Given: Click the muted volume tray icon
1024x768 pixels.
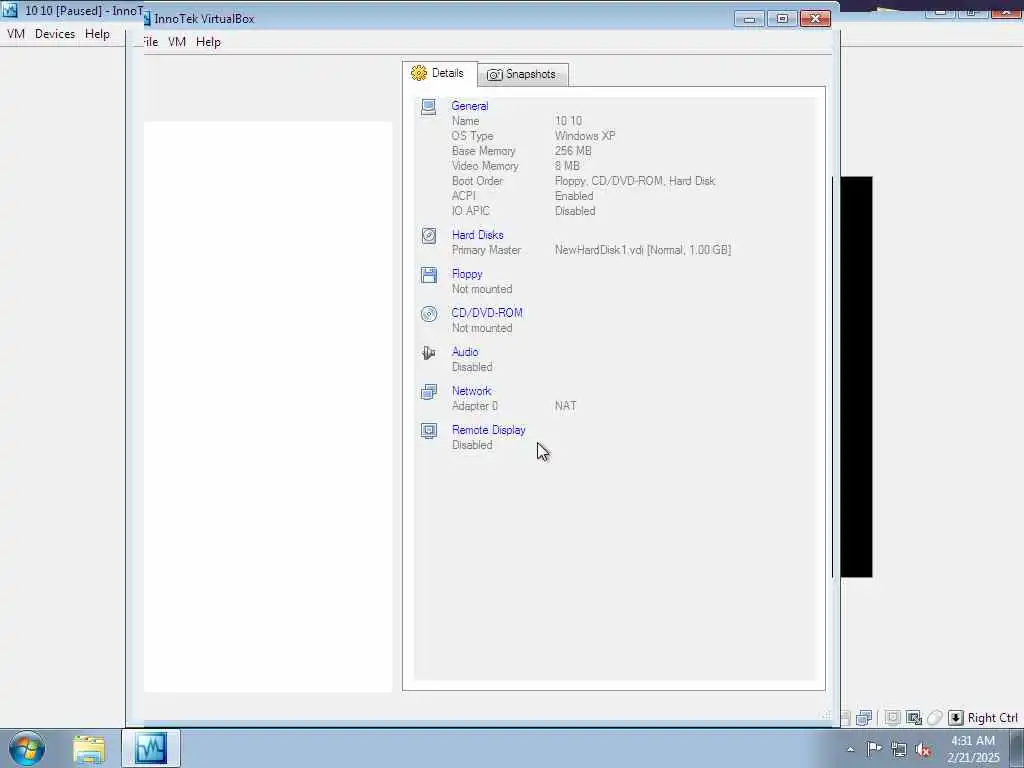Looking at the screenshot, I should (x=923, y=749).
